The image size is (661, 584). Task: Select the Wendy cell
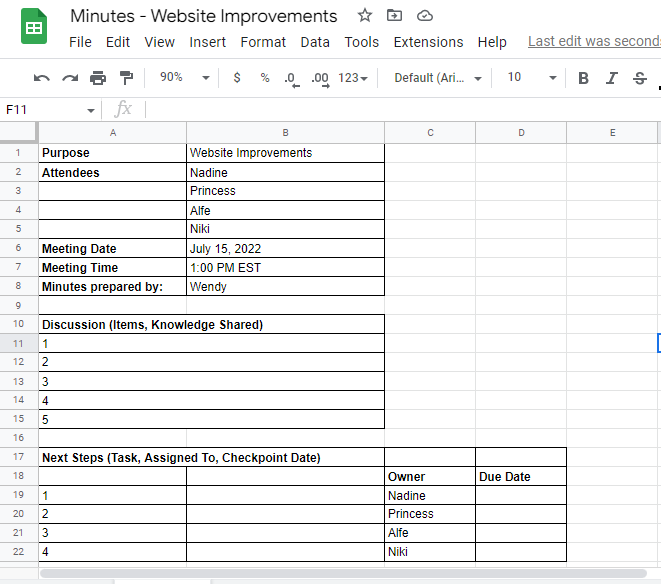click(x=285, y=286)
